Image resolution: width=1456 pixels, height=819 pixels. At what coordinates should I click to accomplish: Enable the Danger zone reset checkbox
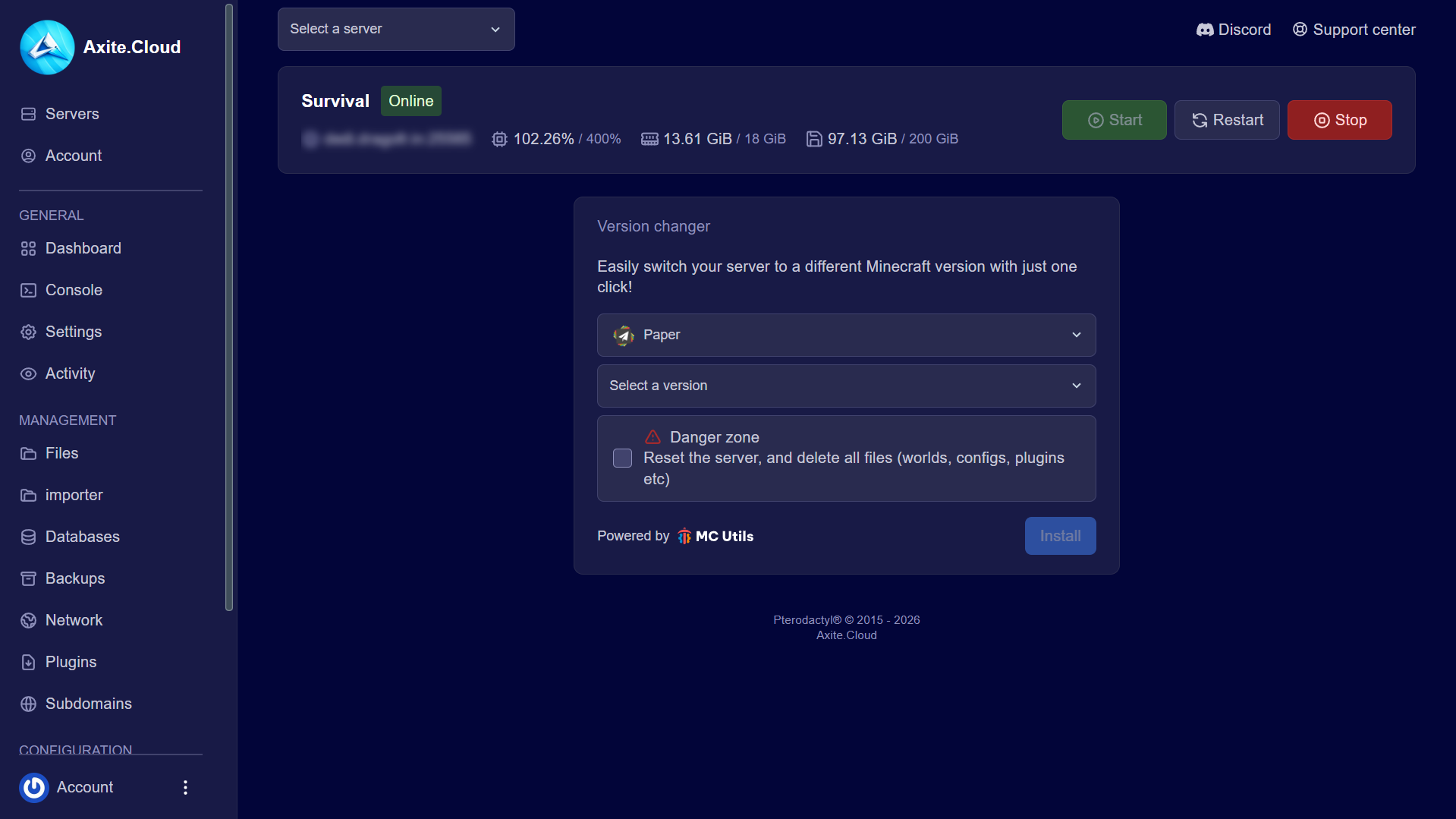(x=622, y=458)
